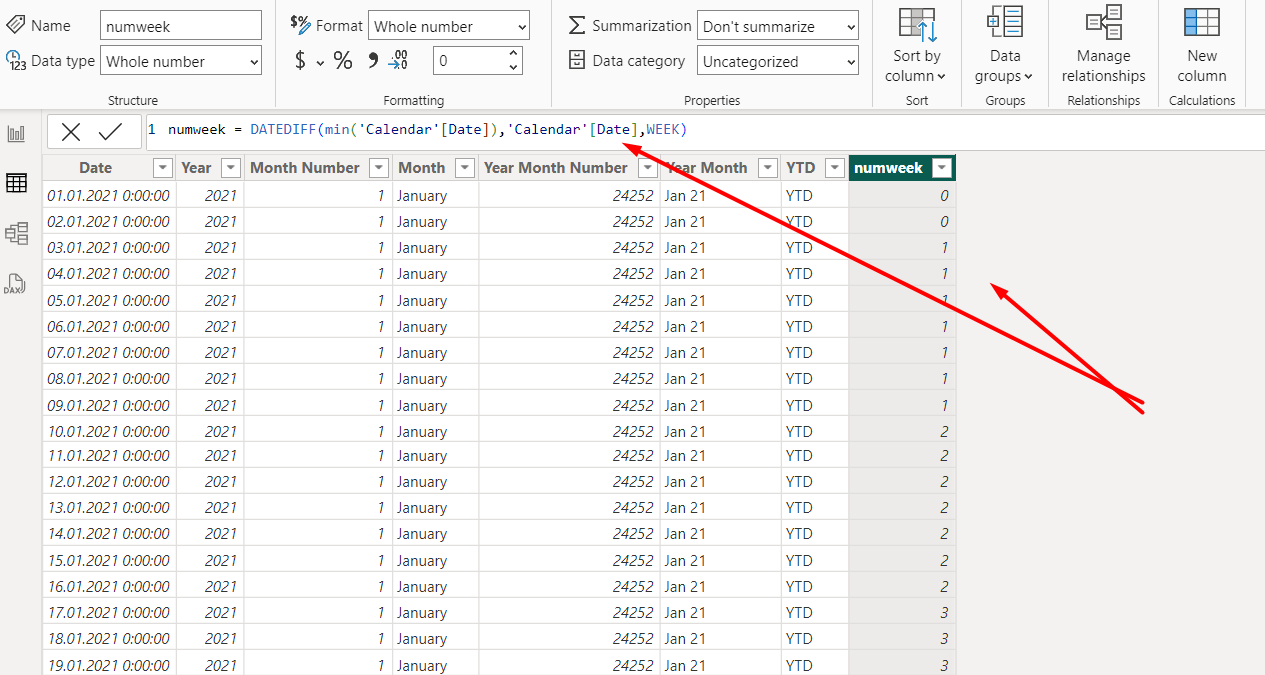
Task: Click numweek value in 03.01.2021 row
Action: point(902,247)
